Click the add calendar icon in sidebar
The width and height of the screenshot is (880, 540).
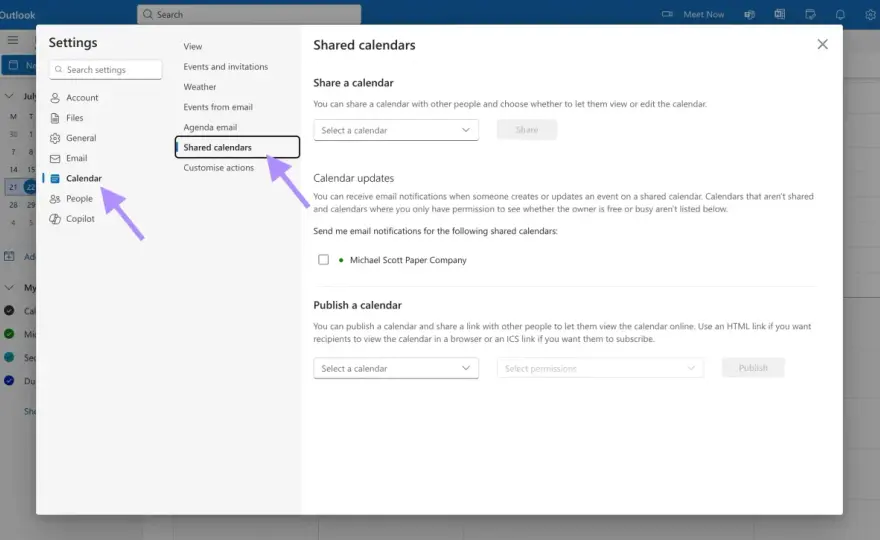(x=9, y=257)
